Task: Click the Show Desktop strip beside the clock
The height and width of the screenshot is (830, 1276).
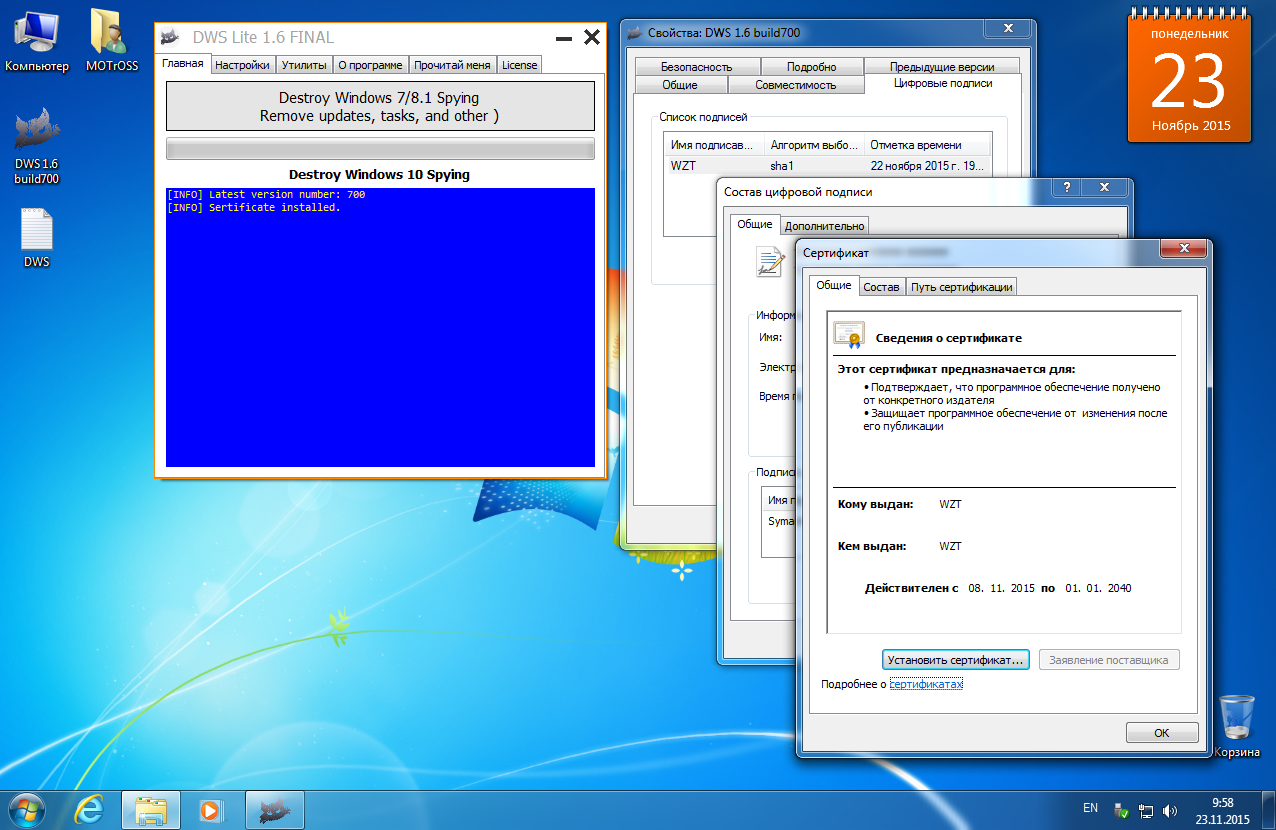Action: (x=1268, y=809)
